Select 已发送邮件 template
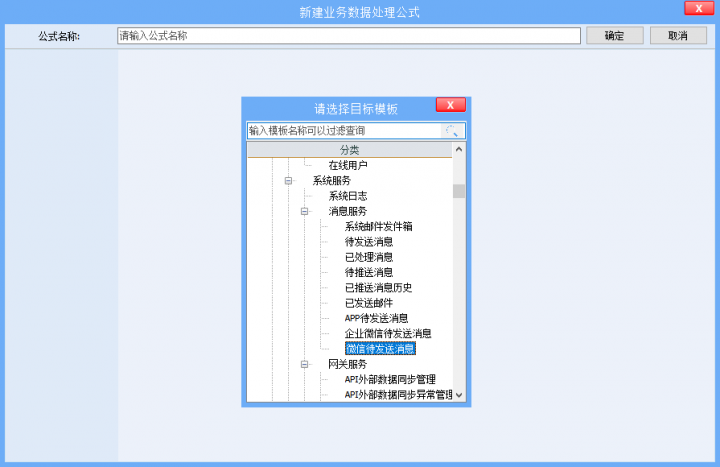Viewport: 720px width, 467px height. [x=369, y=303]
